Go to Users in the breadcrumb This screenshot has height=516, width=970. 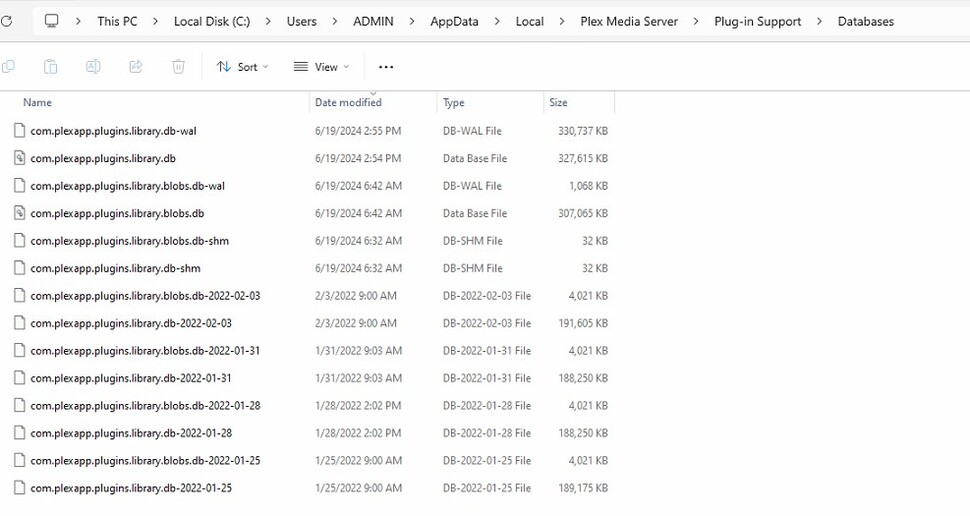[x=301, y=21]
